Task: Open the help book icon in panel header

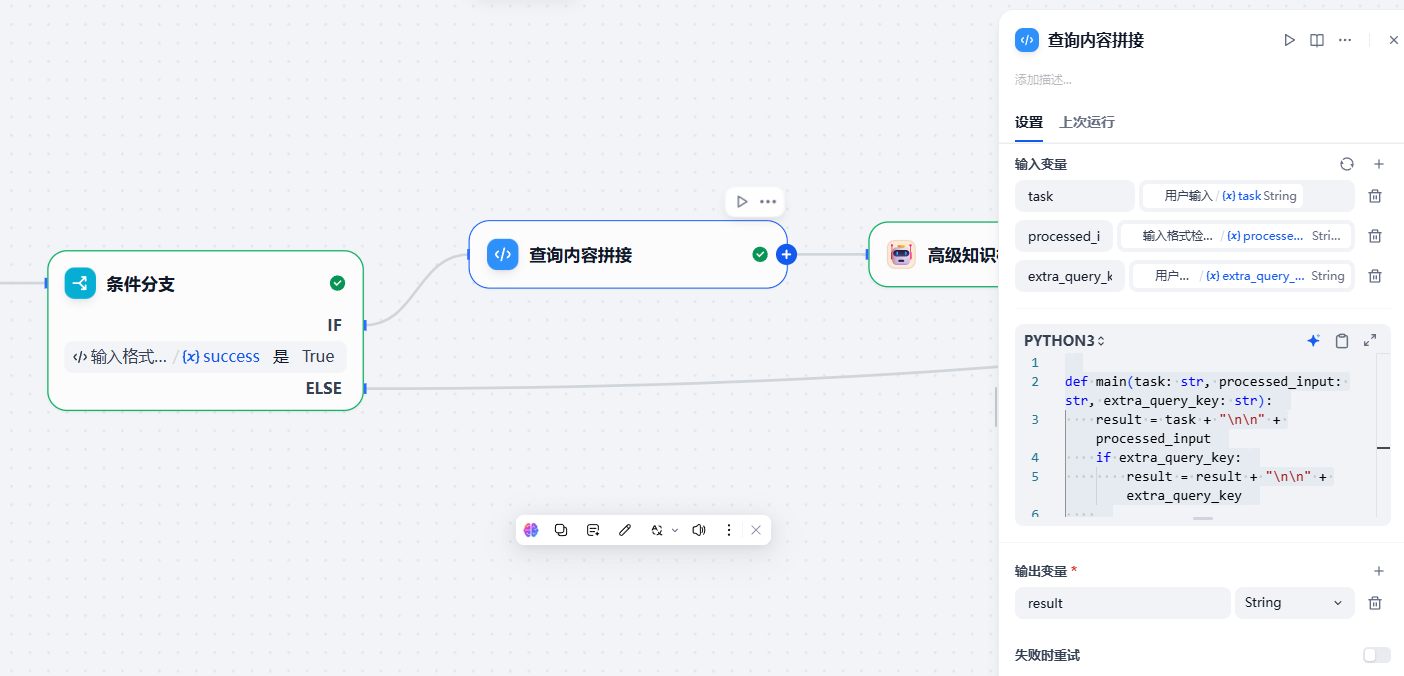Action: click(1317, 40)
